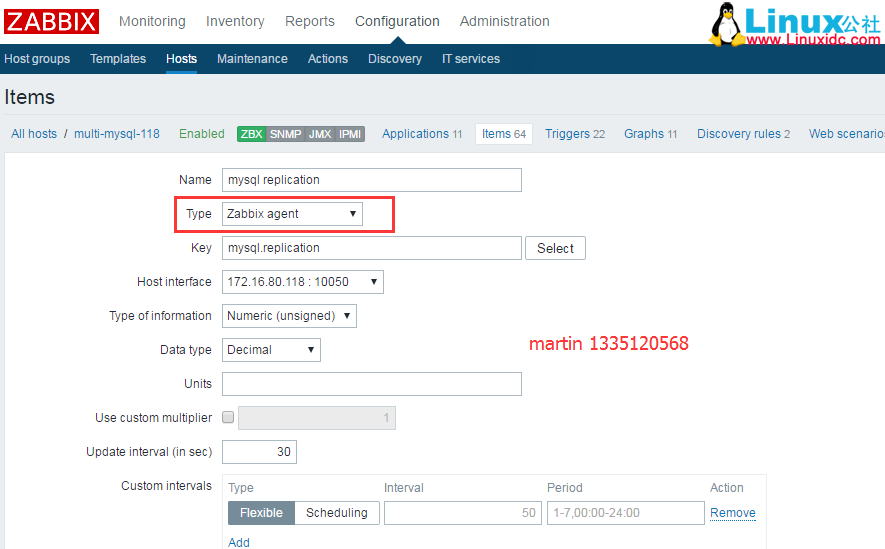Image resolution: width=885 pixels, height=549 pixels.
Task: Click the IPMI availability badge
Action: pos(350,134)
